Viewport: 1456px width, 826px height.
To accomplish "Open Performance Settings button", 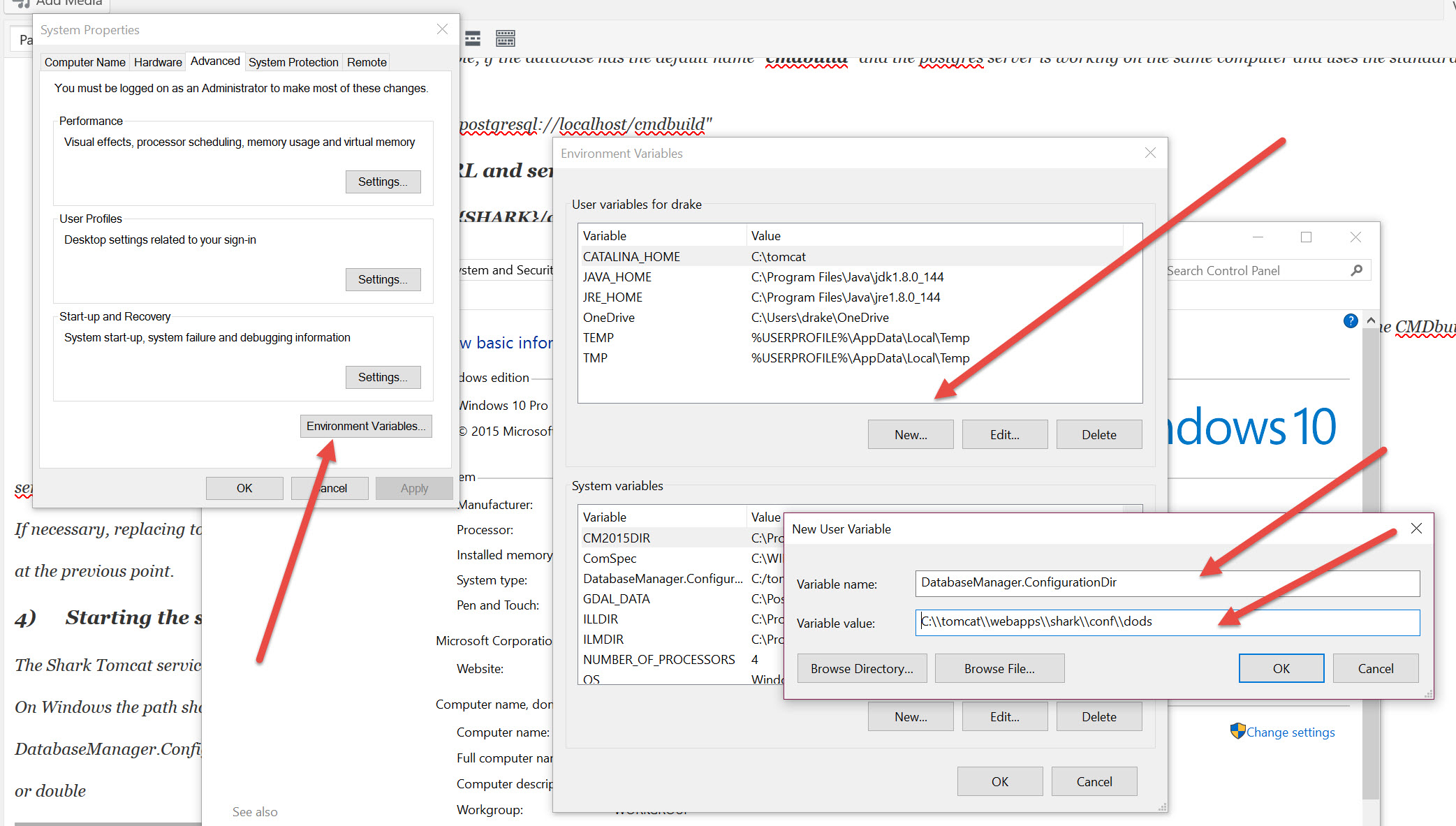I will (x=383, y=182).
